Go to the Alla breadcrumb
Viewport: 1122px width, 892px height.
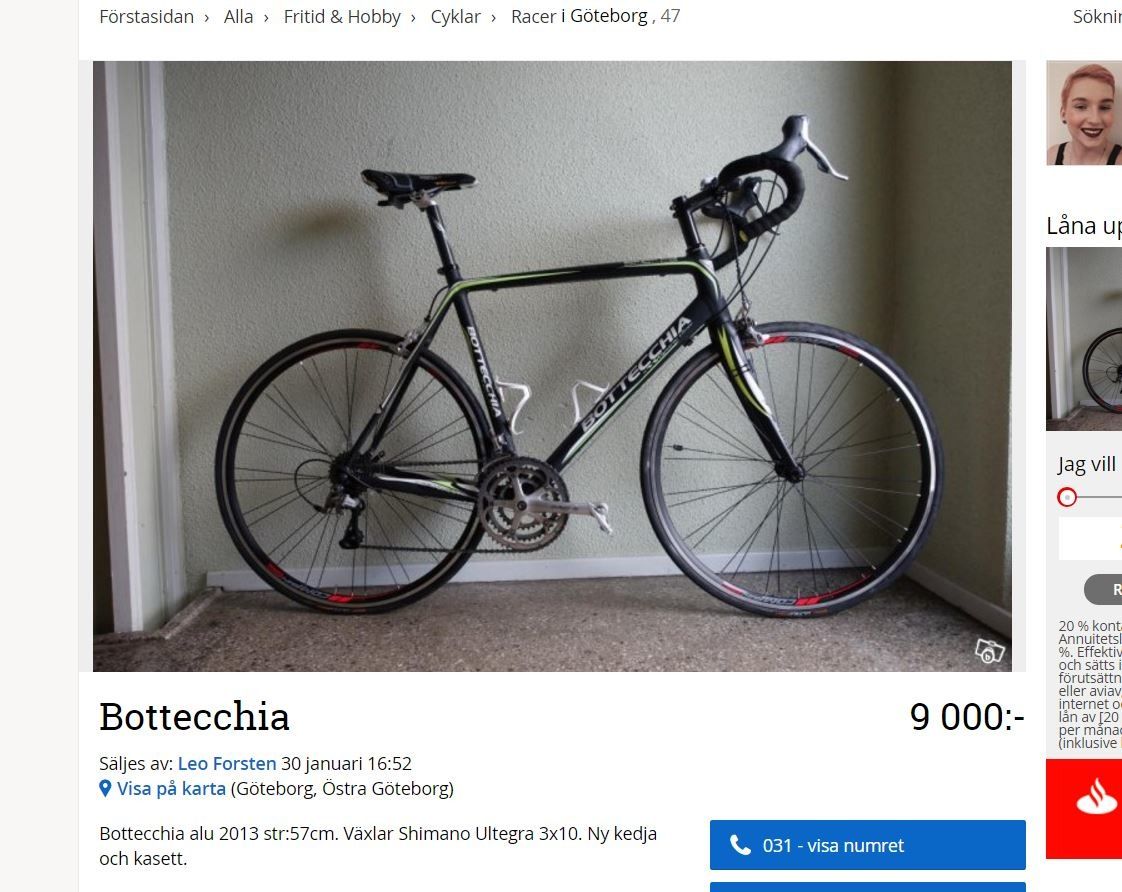click(x=238, y=16)
